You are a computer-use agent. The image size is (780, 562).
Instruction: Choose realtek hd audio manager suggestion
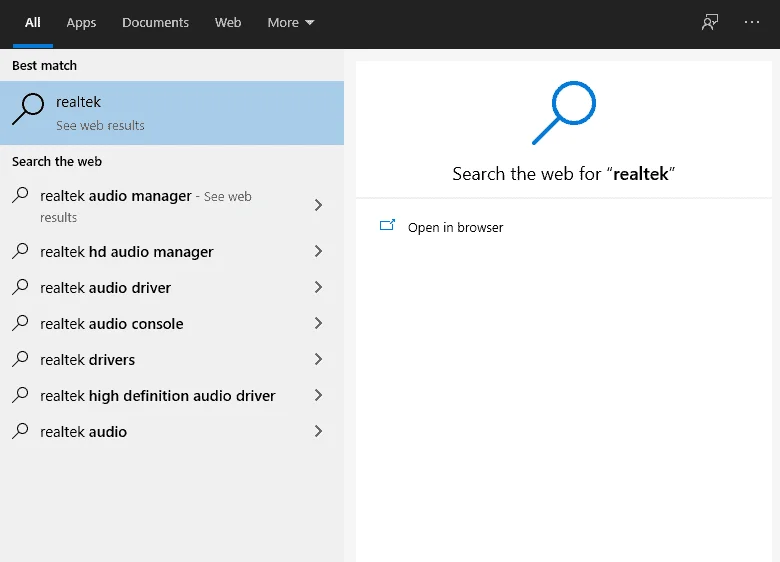coord(172,252)
